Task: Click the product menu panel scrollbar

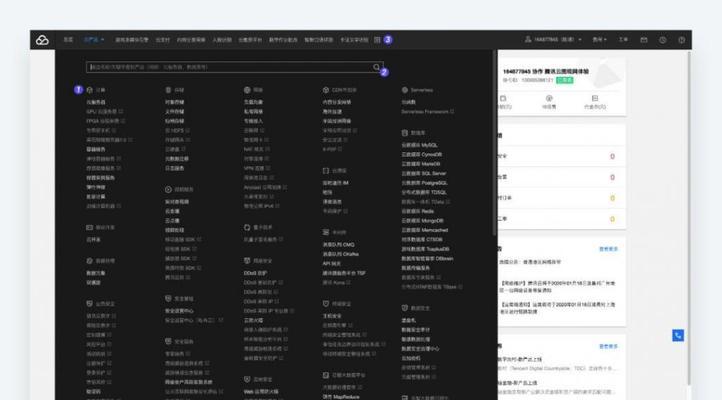Action: pyautogui.click(x=495, y=143)
